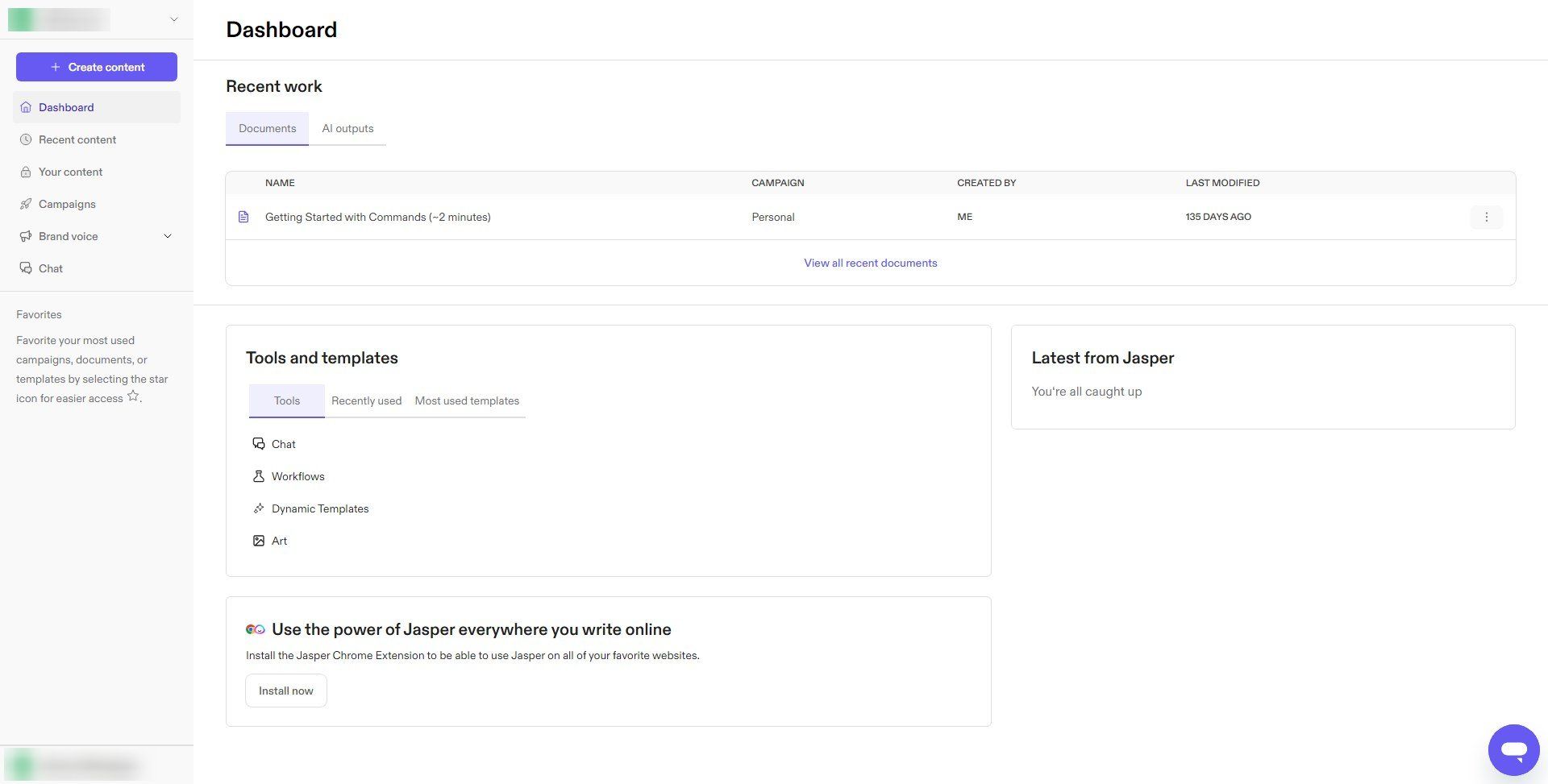
Task: Open Getting Started with Commands document
Action: pyautogui.click(x=378, y=217)
